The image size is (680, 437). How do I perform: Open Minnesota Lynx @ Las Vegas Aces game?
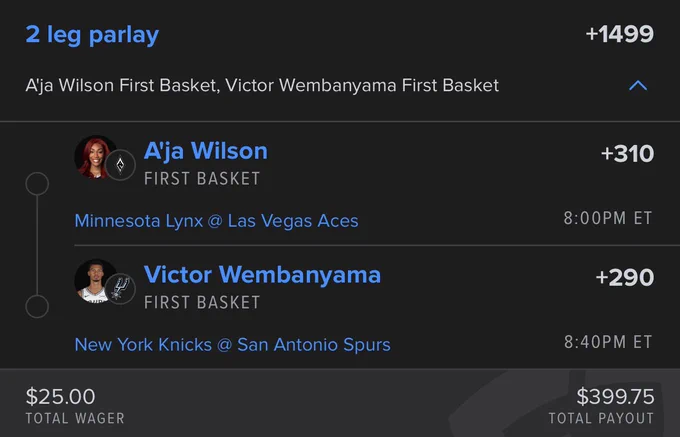tap(216, 221)
